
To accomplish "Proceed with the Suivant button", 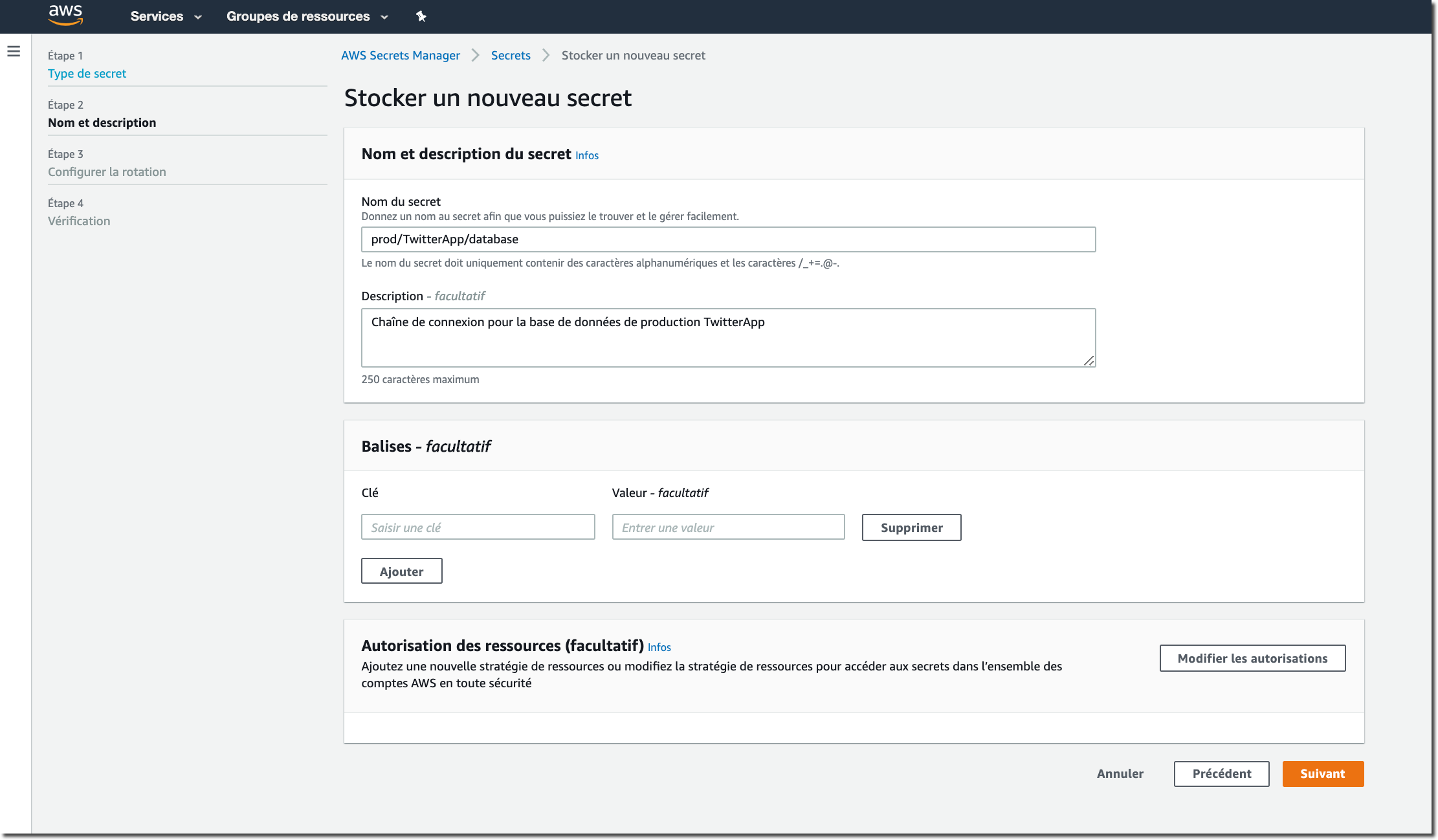I will pyautogui.click(x=1322, y=773).
